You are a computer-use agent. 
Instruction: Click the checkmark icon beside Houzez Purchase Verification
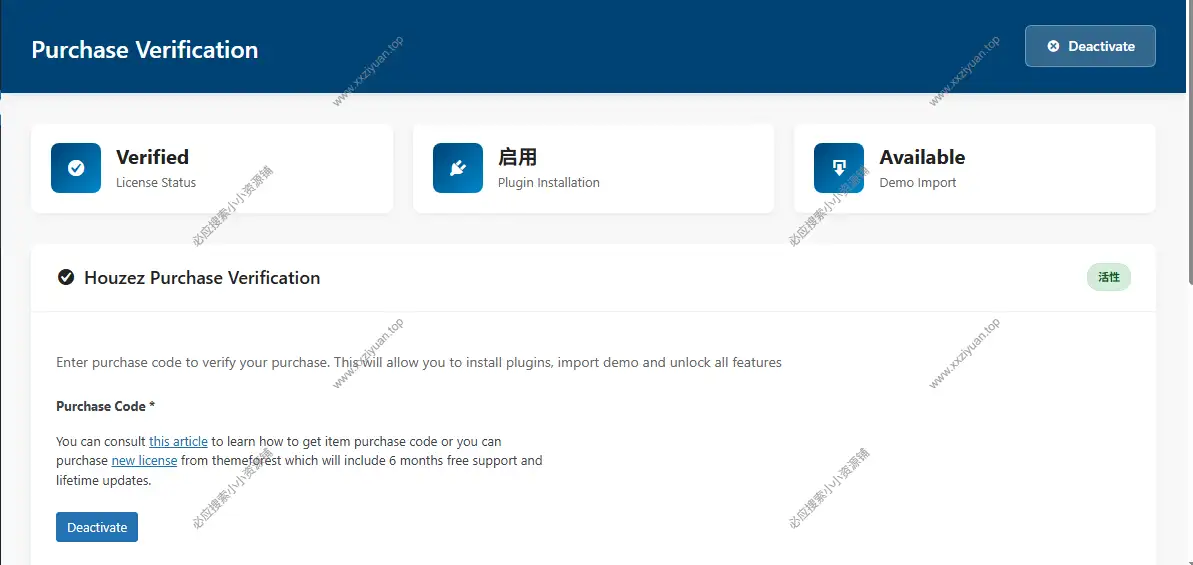66,278
